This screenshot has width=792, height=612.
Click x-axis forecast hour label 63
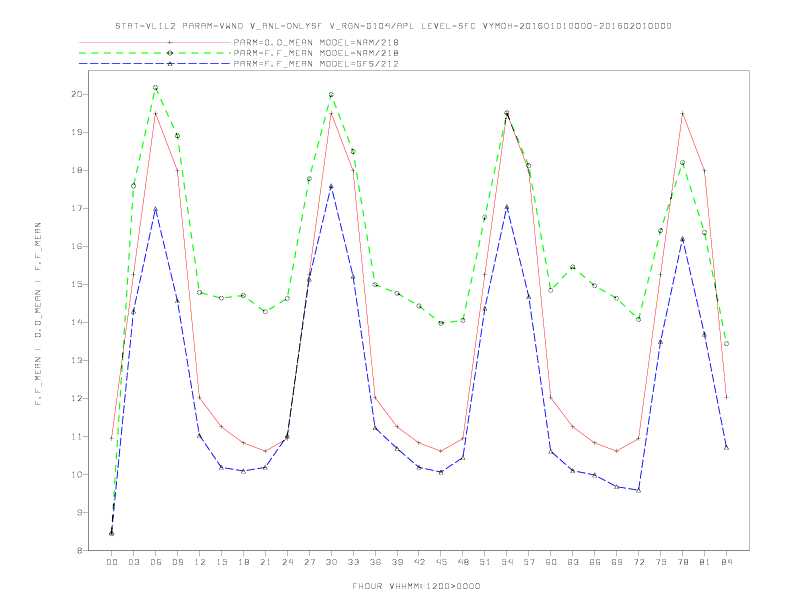click(573, 562)
